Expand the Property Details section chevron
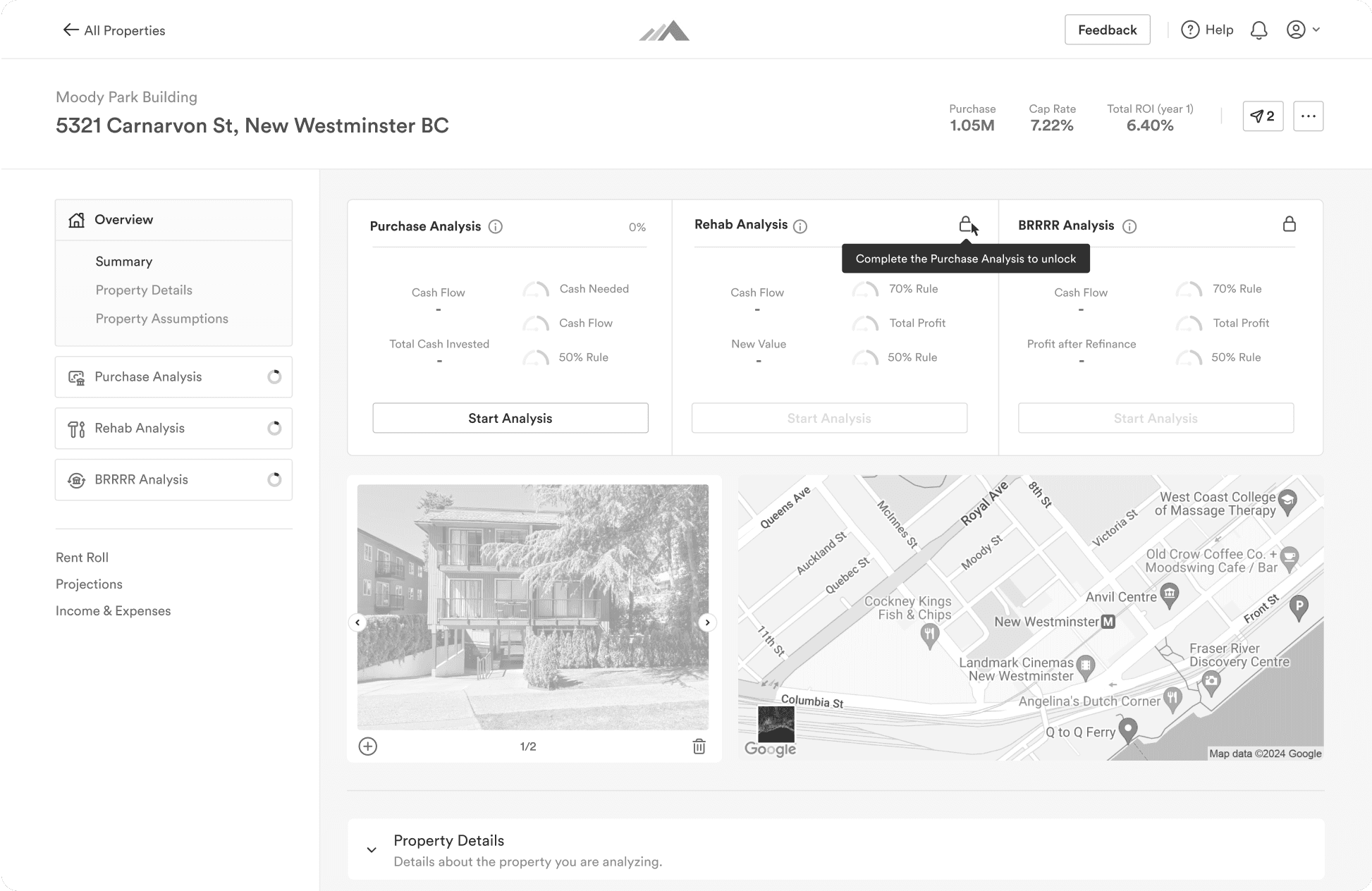This screenshot has width=1372, height=891. tap(372, 849)
